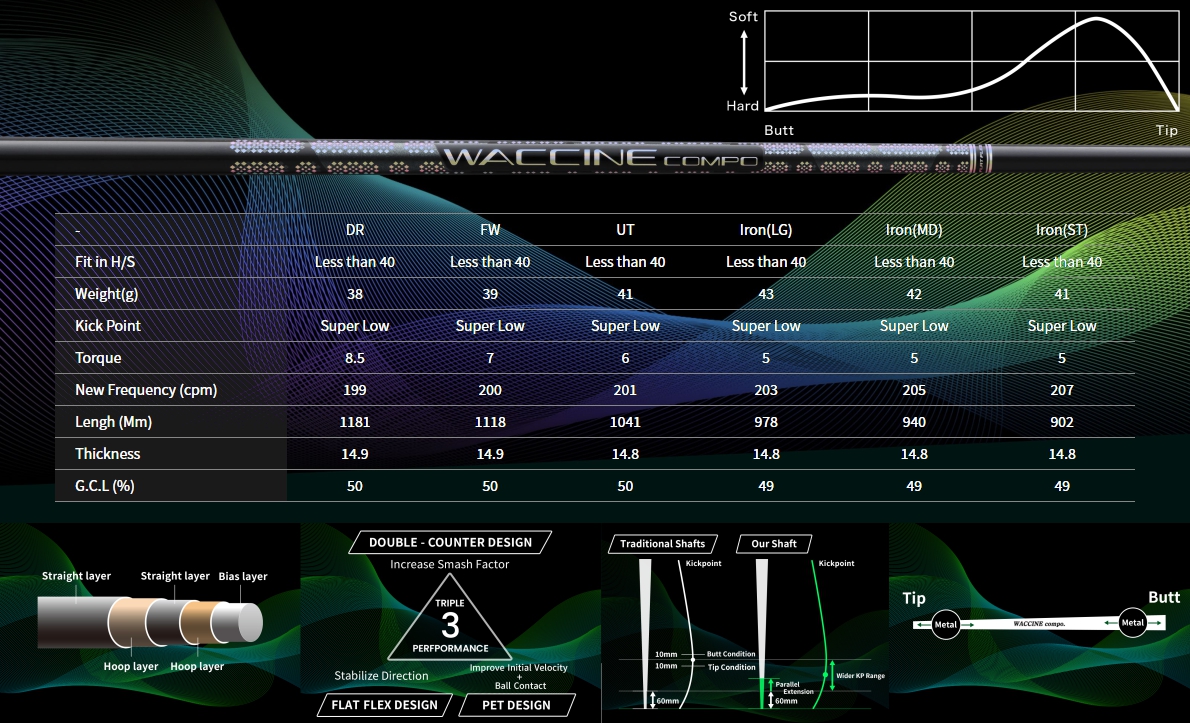Screen dimensions: 1190x723
Task: Click the Iron(MD) column header
Action: pyautogui.click(x=914, y=230)
